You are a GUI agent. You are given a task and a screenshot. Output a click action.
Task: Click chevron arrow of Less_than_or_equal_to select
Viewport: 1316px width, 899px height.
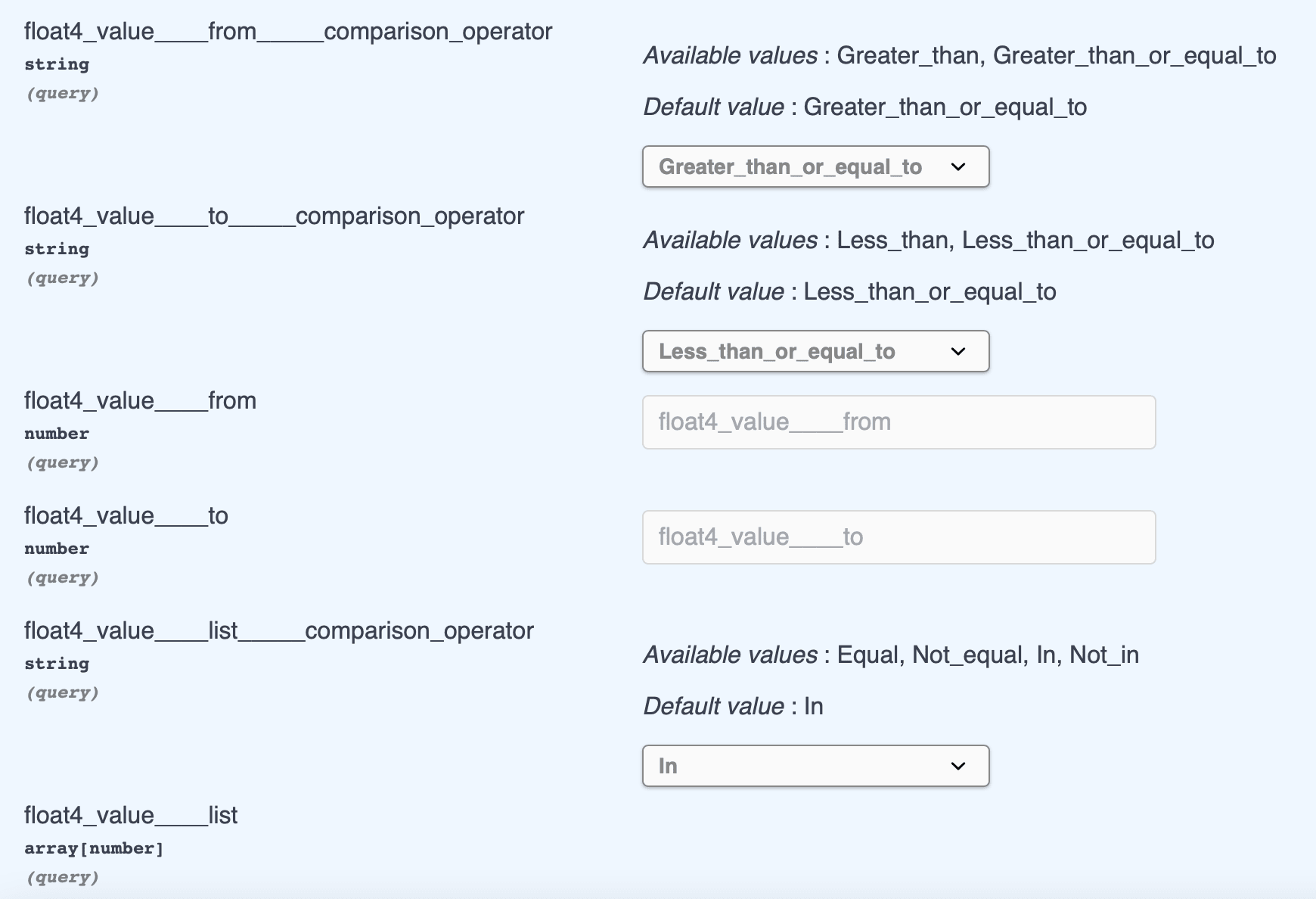[x=958, y=351]
